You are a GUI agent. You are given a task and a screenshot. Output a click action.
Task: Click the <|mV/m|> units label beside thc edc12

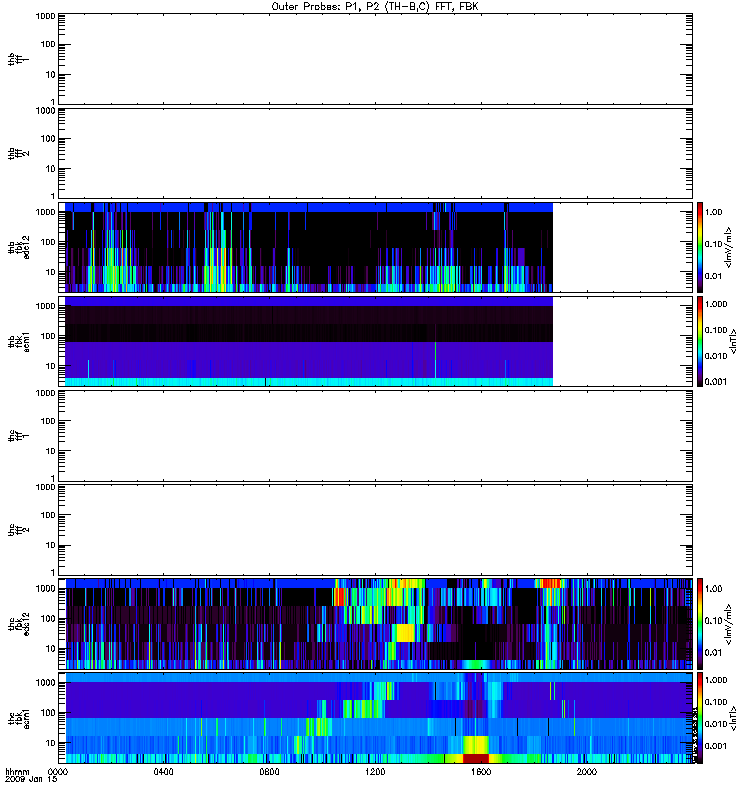(x=729, y=624)
